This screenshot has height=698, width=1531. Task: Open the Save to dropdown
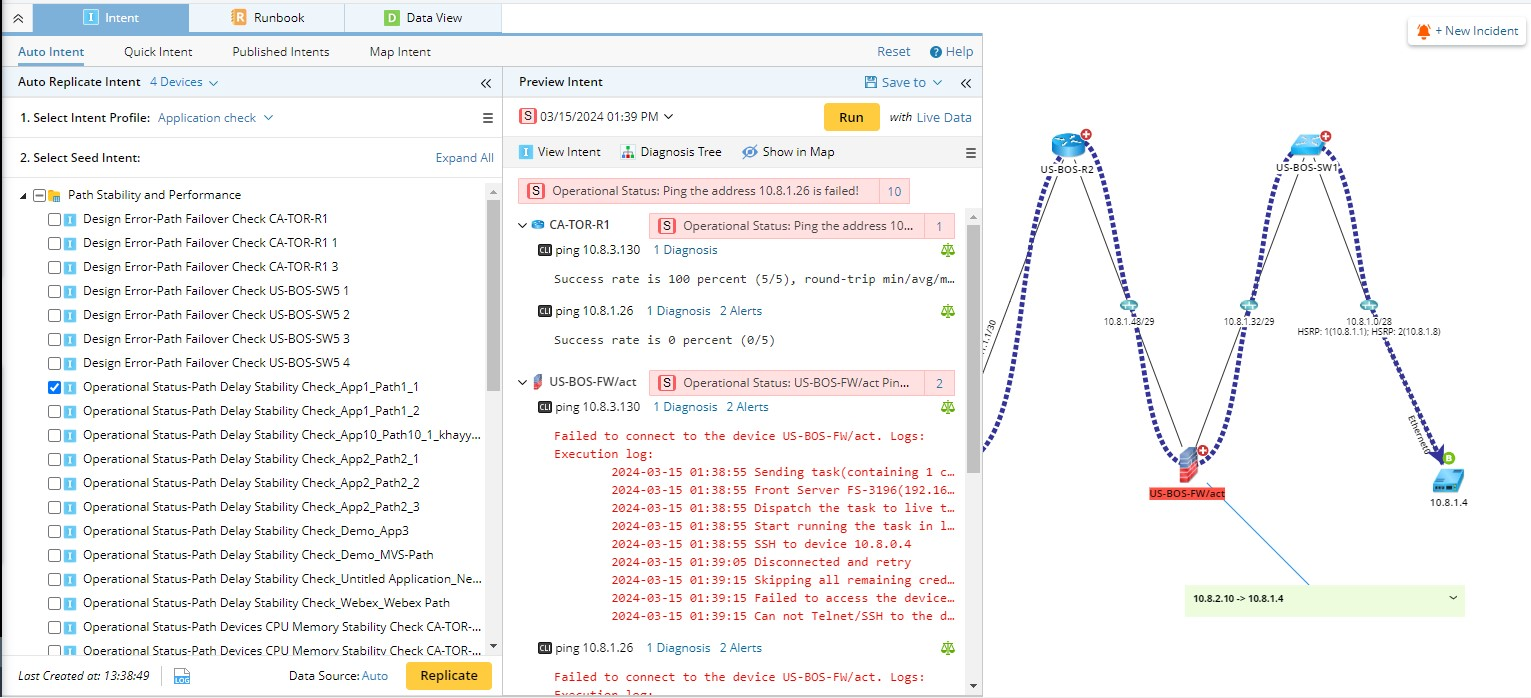(x=903, y=82)
